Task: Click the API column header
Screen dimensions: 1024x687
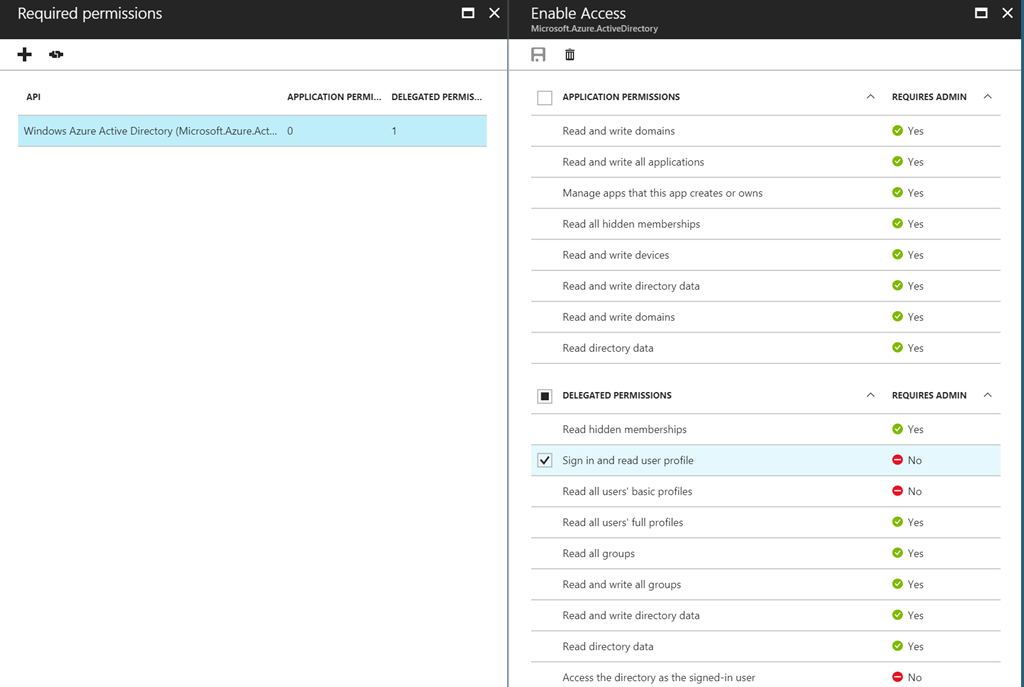Action: point(33,97)
